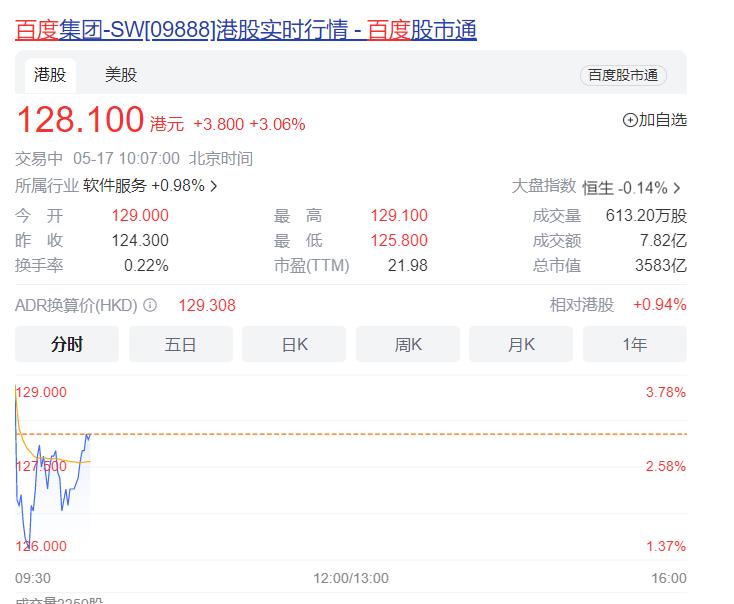Click the 昨收 value 124.300
The image size is (734, 604).
pos(140,240)
